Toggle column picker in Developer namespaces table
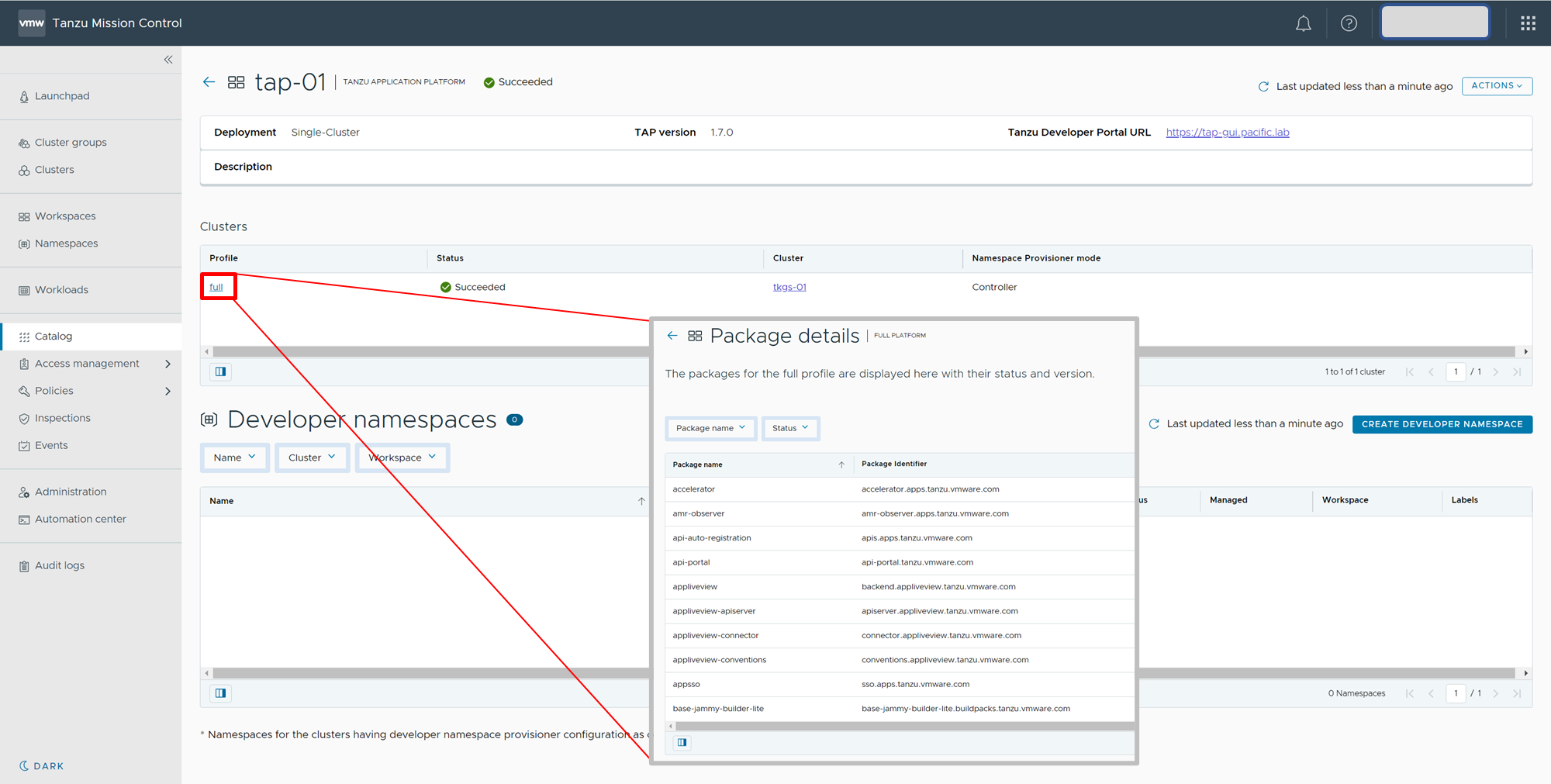Screen dimensions: 1551x784 [221, 693]
